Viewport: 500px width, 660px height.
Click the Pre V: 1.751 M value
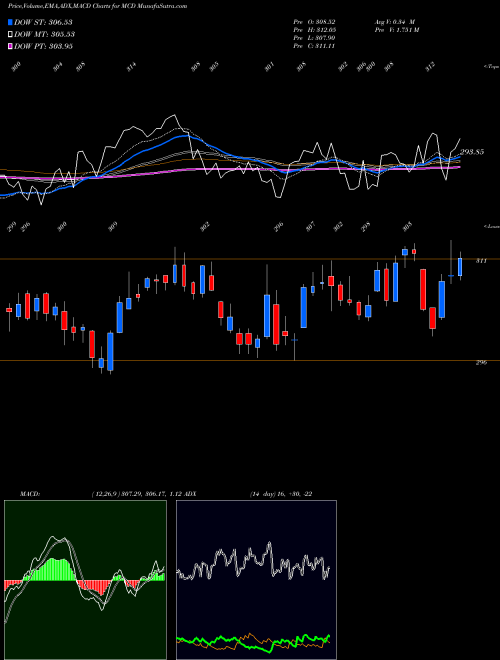(396, 30)
